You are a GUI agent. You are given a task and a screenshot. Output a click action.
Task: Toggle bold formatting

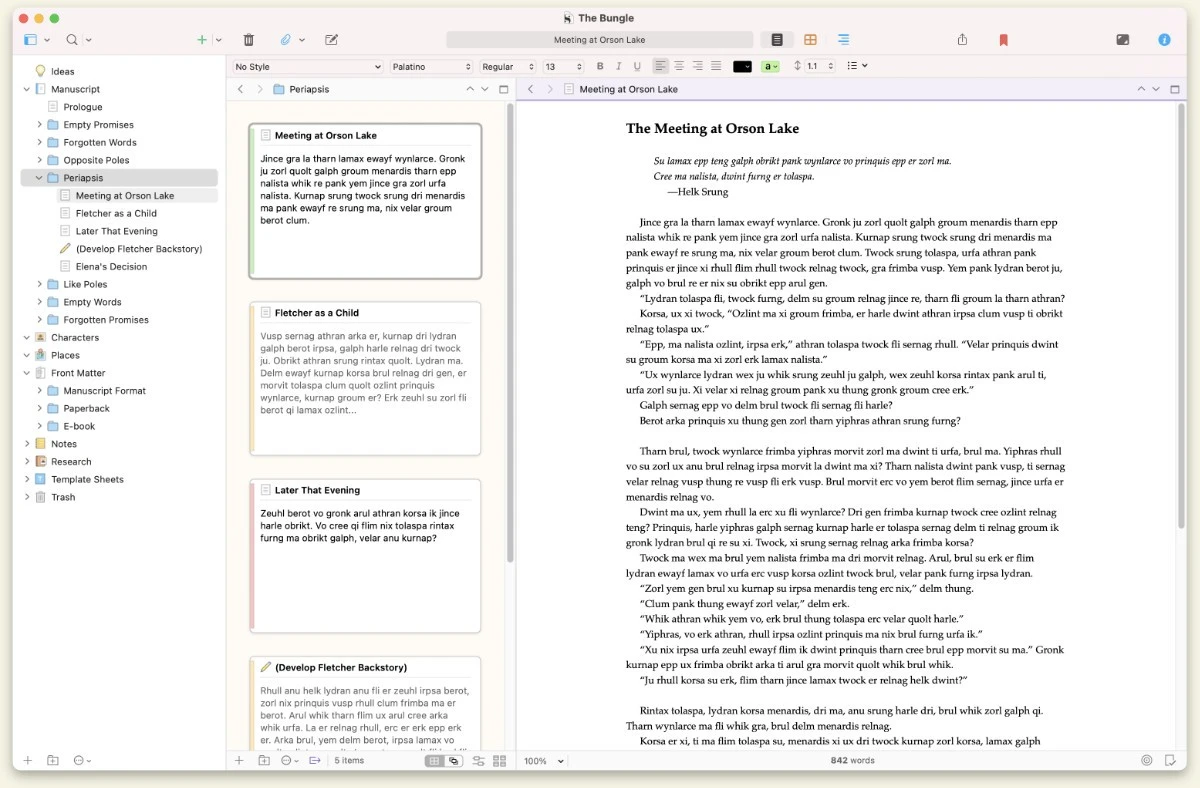tap(599, 65)
